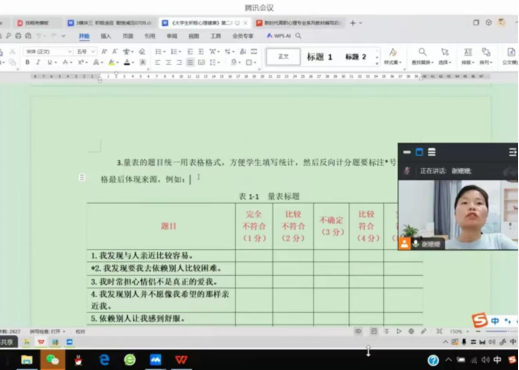
Task: Click the bulleted list icon
Action: point(159,51)
